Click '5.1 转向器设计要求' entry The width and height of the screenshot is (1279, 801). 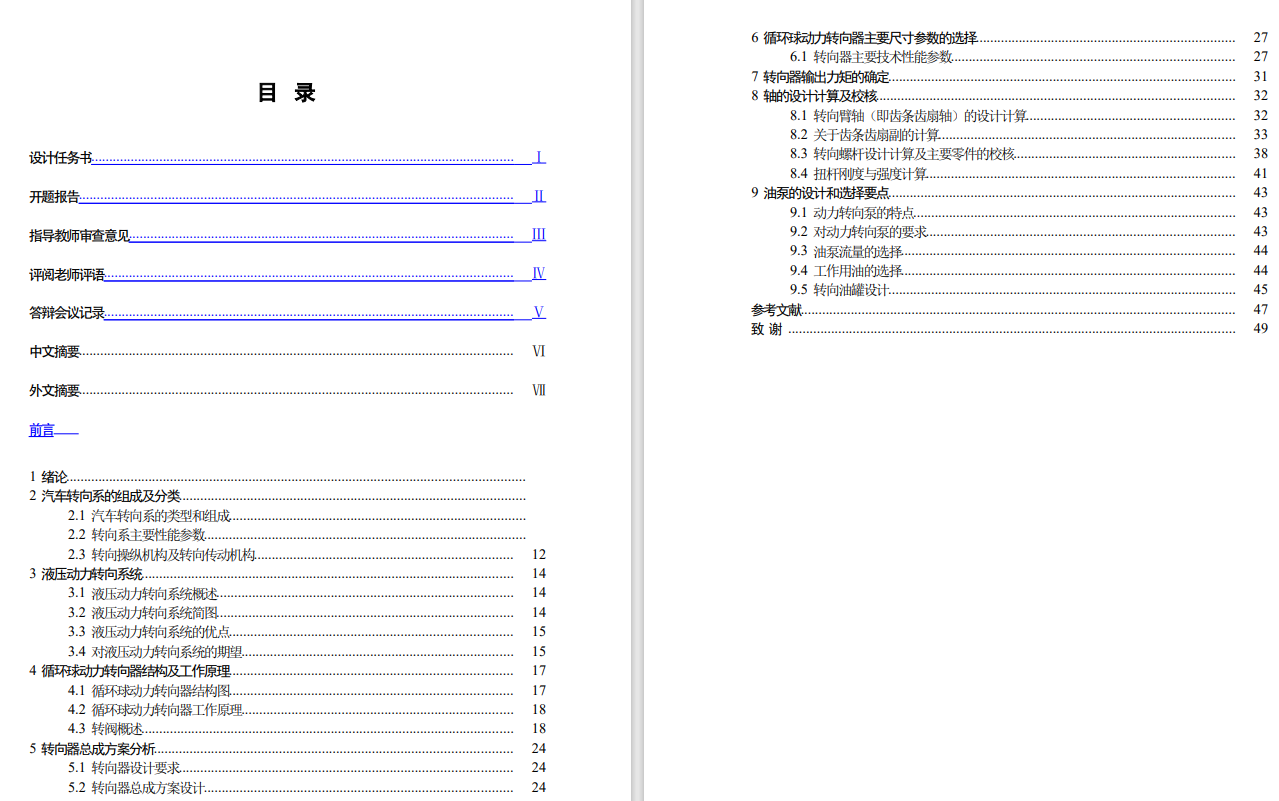point(307,768)
